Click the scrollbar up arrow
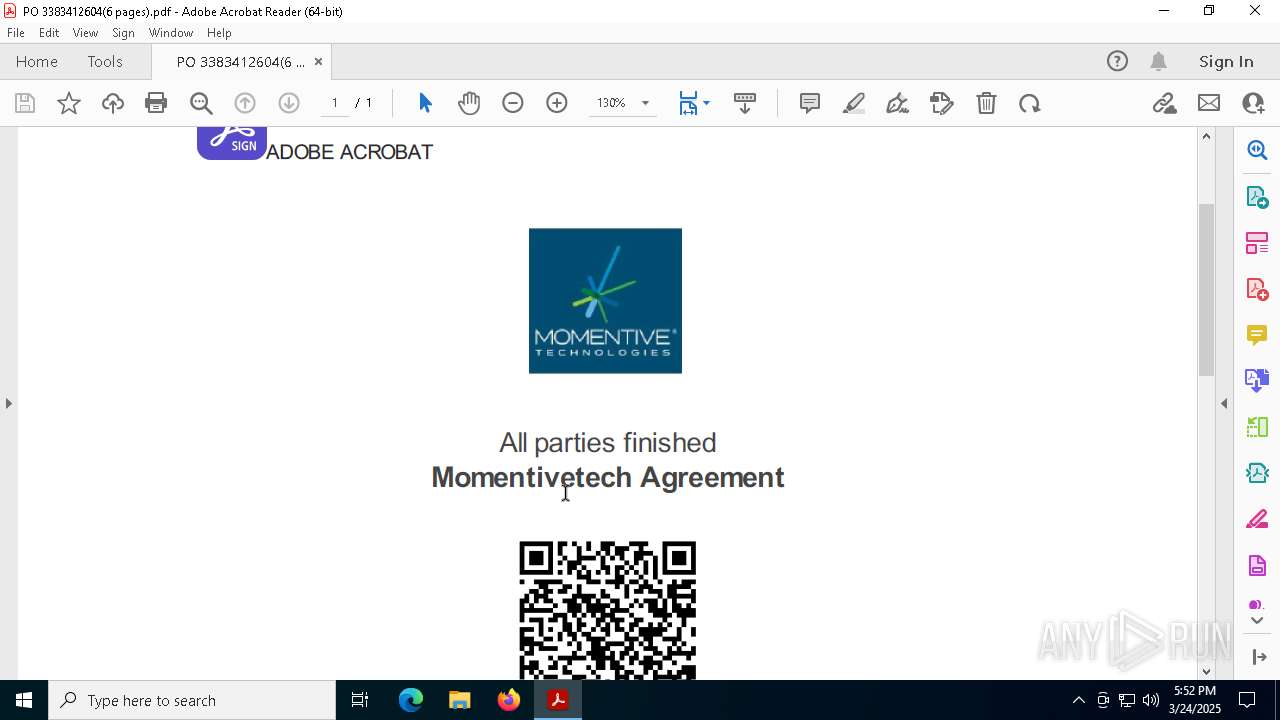 (1206, 136)
